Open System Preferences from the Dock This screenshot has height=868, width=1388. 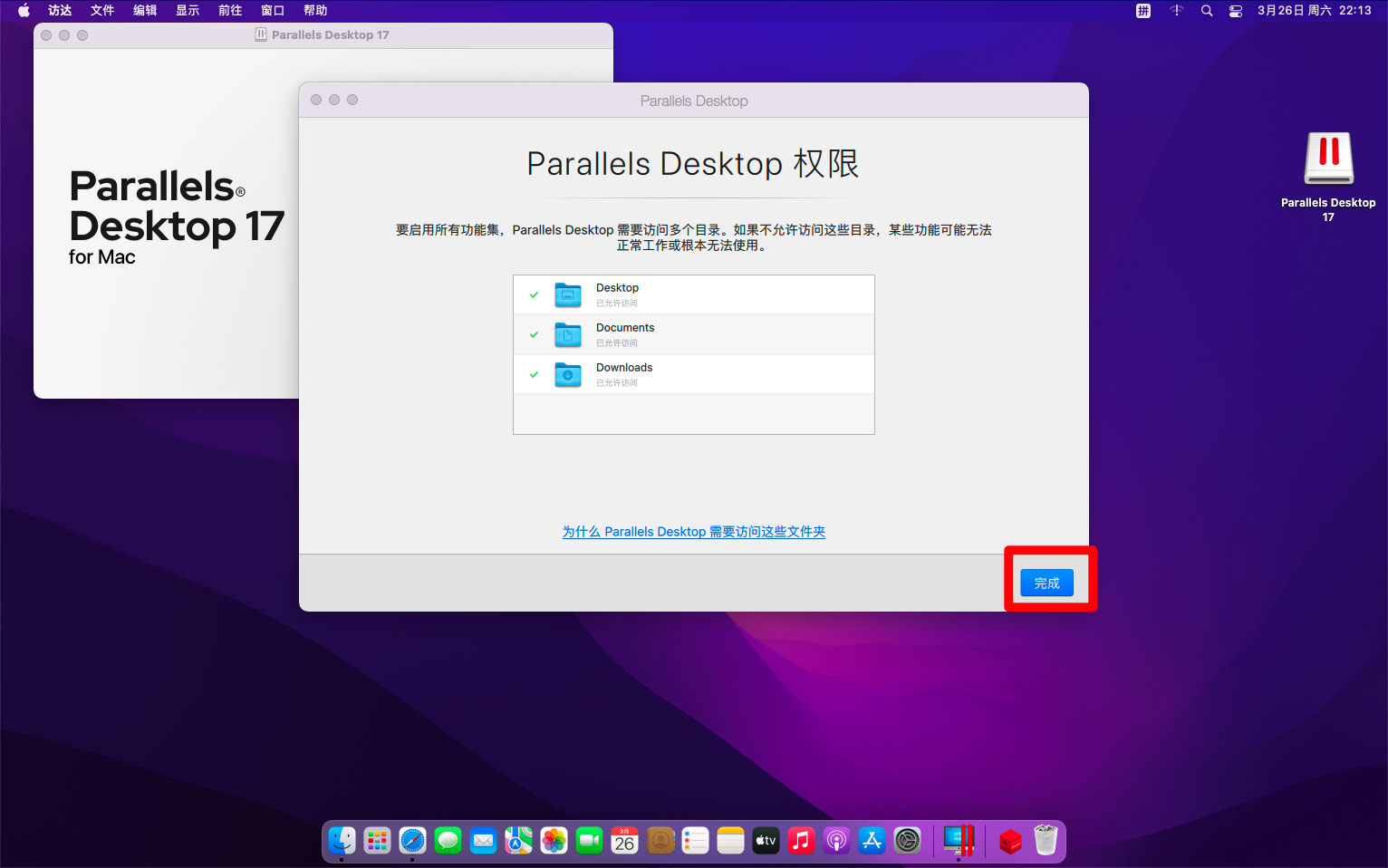point(907,841)
